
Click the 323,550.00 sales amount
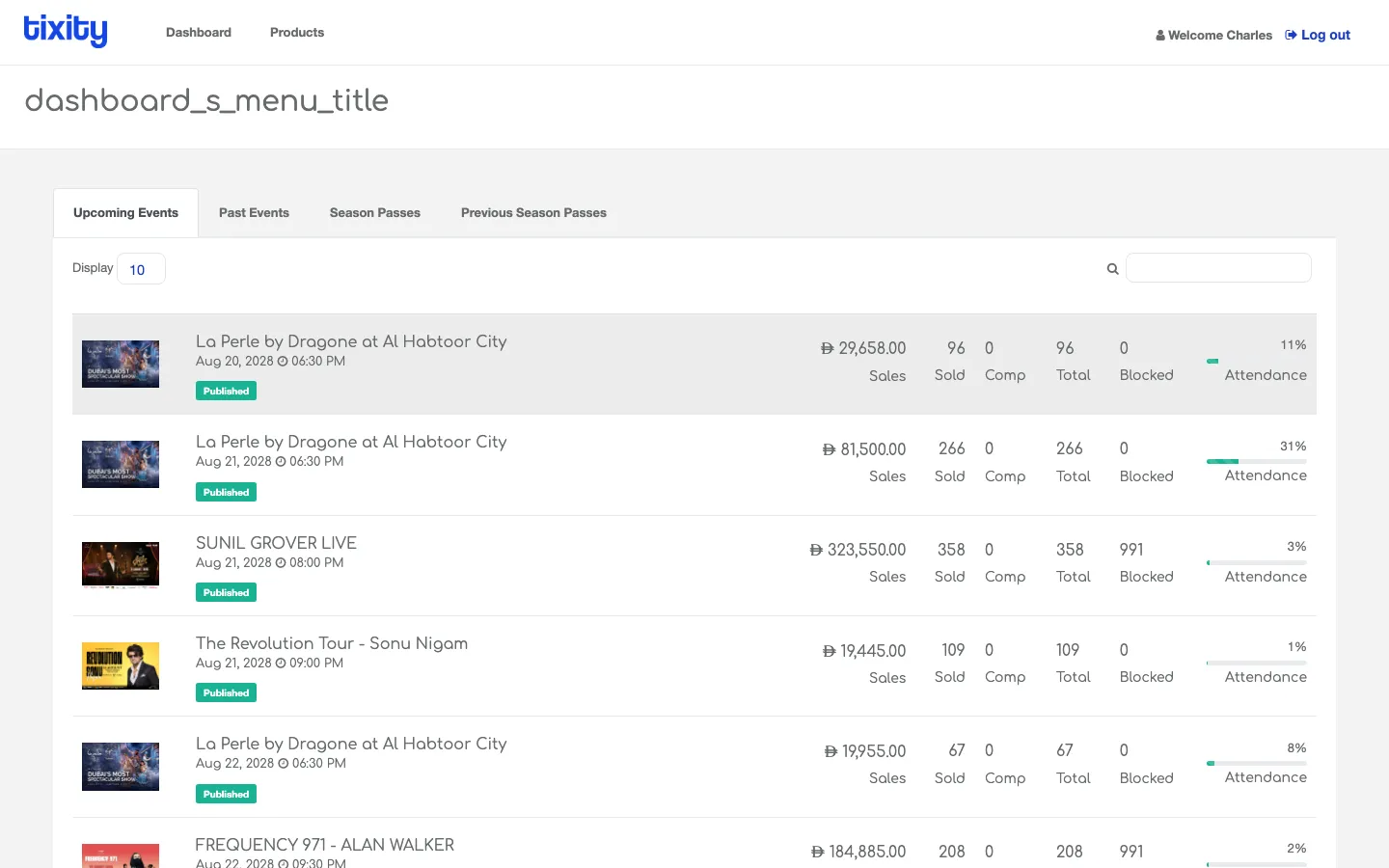(858, 550)
